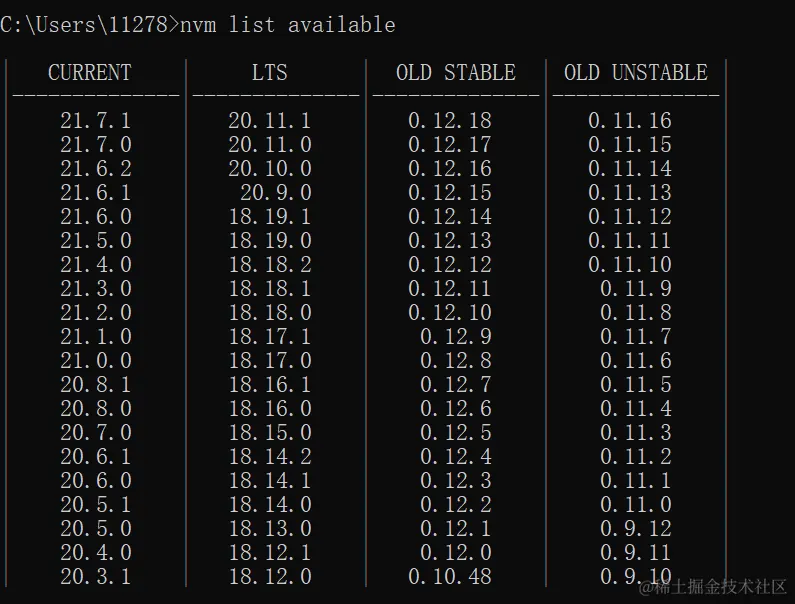This screenshot has width=795, height=604.
Task: Select old unstable version 0.11.5
Action: 636,384
